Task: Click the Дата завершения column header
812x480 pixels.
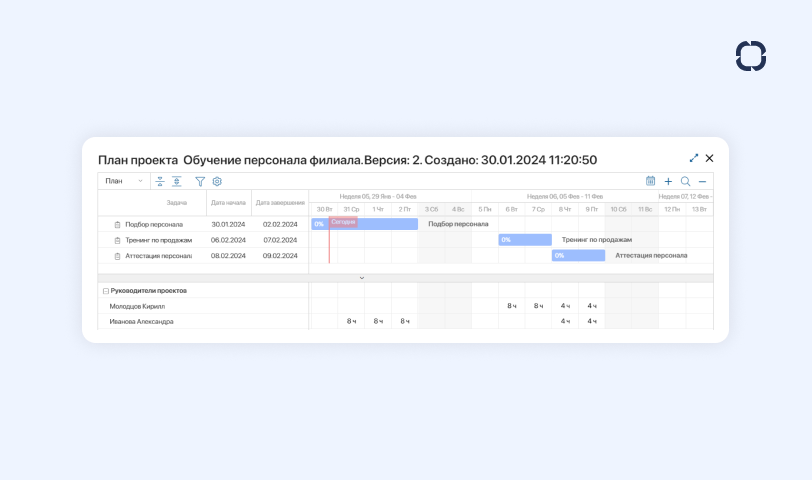Action: tap(280, 203)
